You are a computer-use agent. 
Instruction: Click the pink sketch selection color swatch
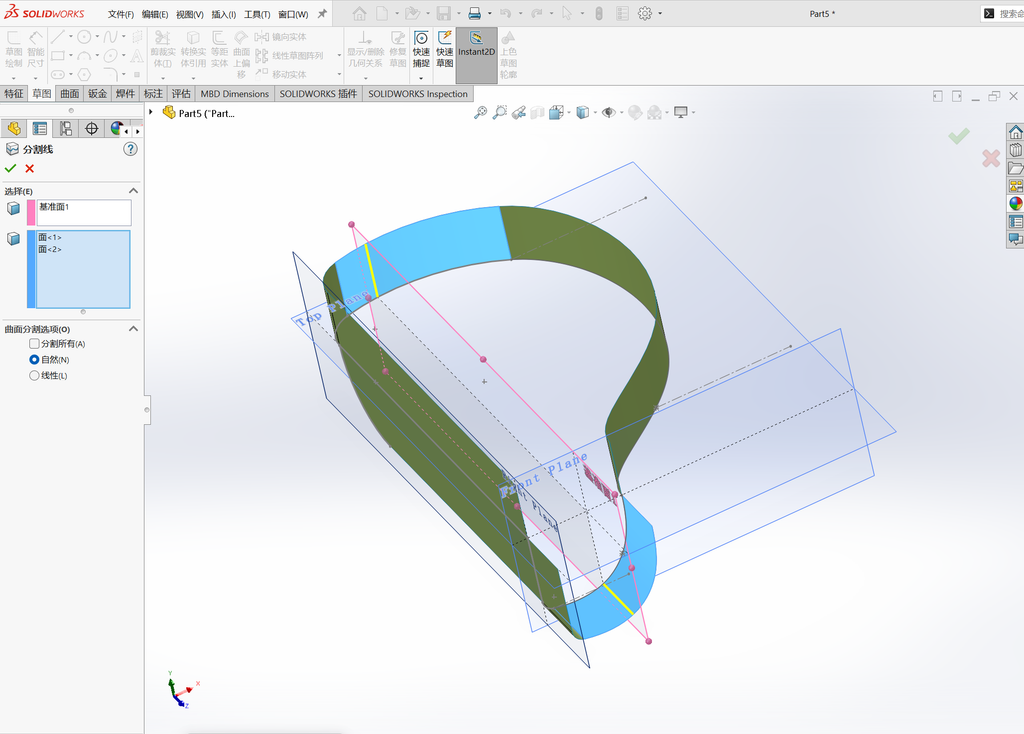coord(31,213)
